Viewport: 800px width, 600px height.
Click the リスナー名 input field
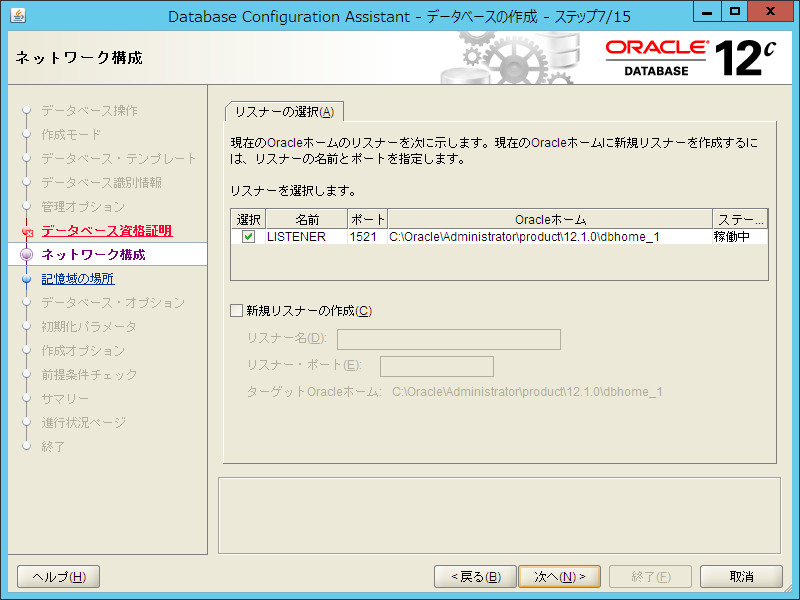[449, 339]
